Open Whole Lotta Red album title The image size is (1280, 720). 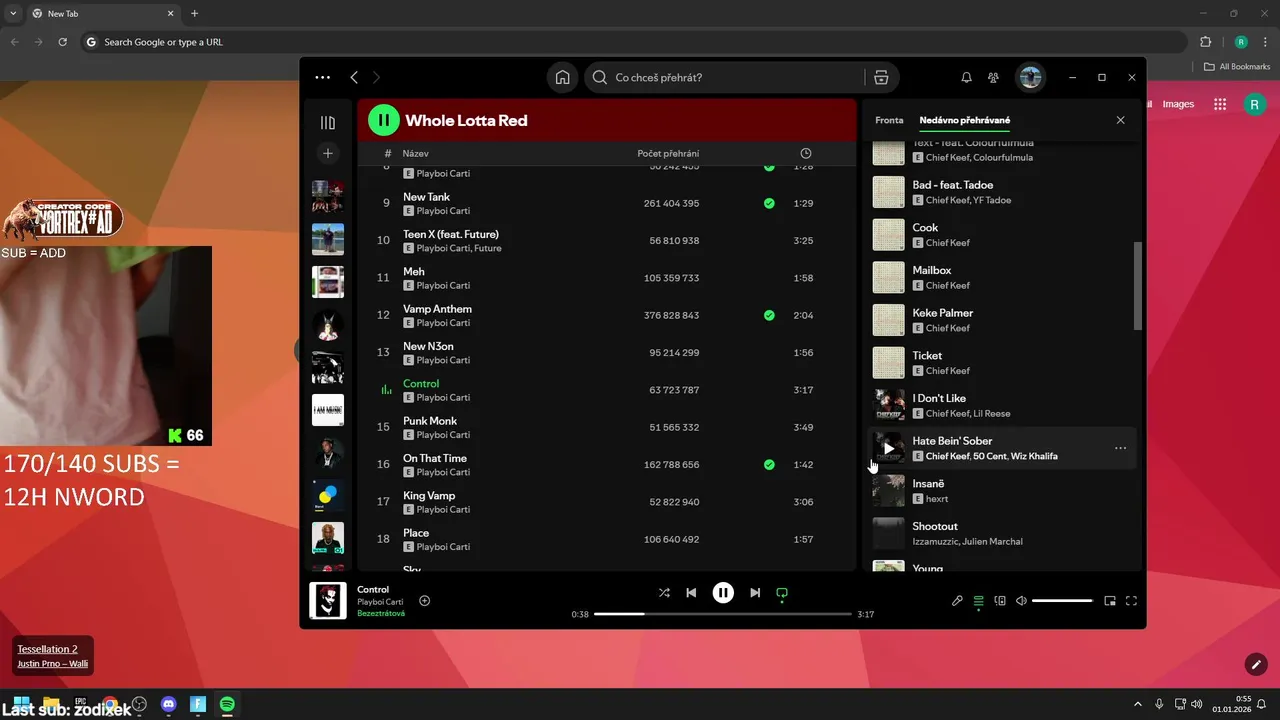coord(466,120)
